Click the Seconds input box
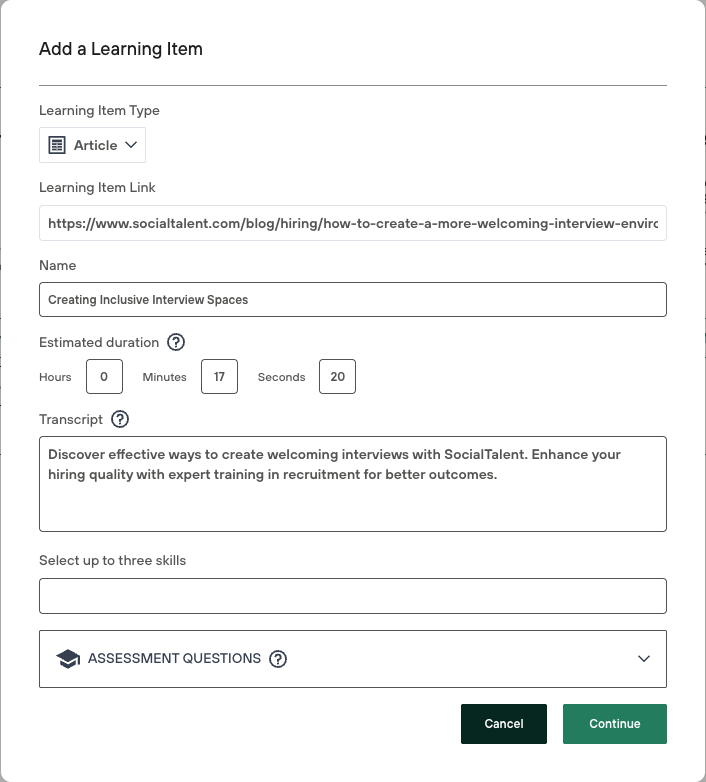The height and width of the screenshot is (782, 706). coord(337,377)
